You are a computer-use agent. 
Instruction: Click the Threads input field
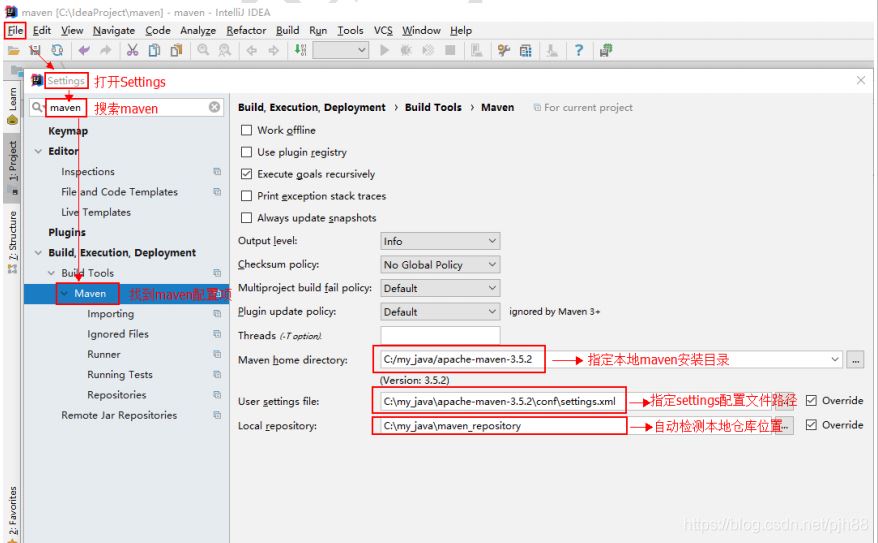440,335
